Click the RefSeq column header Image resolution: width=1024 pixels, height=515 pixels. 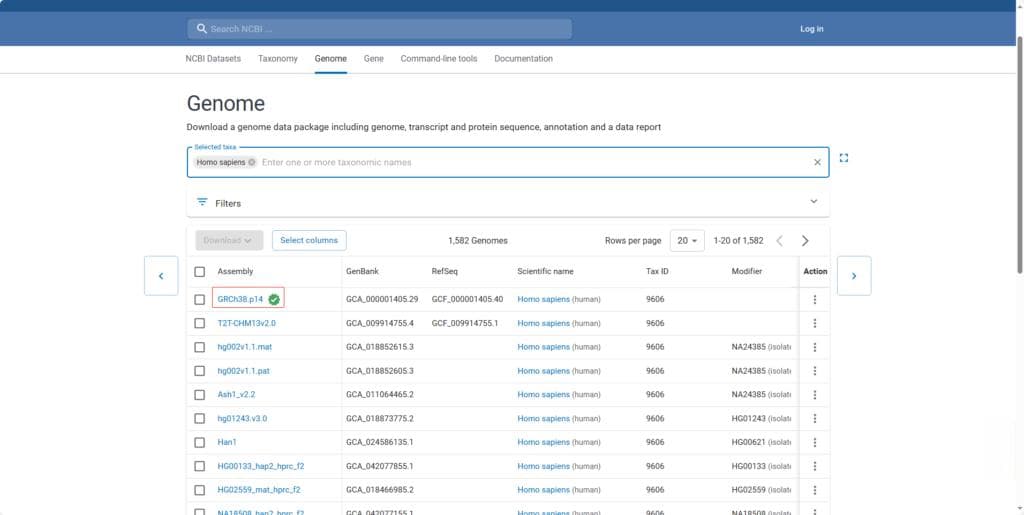[x=444, y=272]
